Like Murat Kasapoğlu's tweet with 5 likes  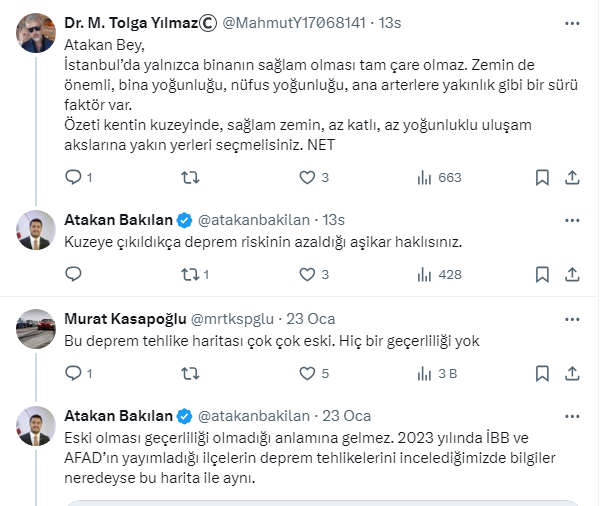307,373
